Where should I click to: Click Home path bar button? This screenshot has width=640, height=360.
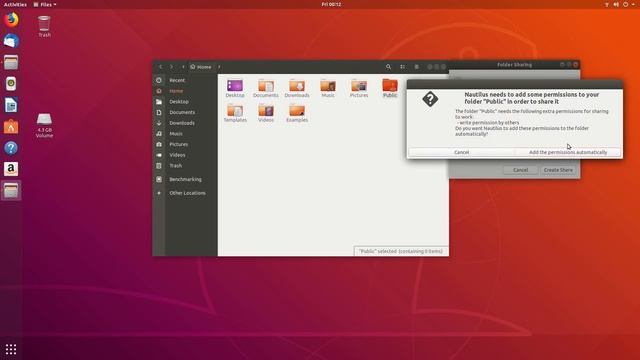pyautogui.click(x=201, y=67)
